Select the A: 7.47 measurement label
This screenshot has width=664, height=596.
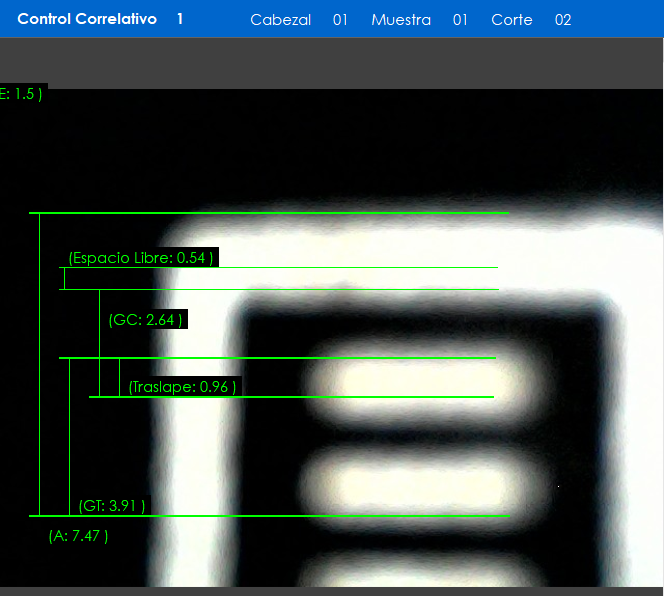point(78,536)
